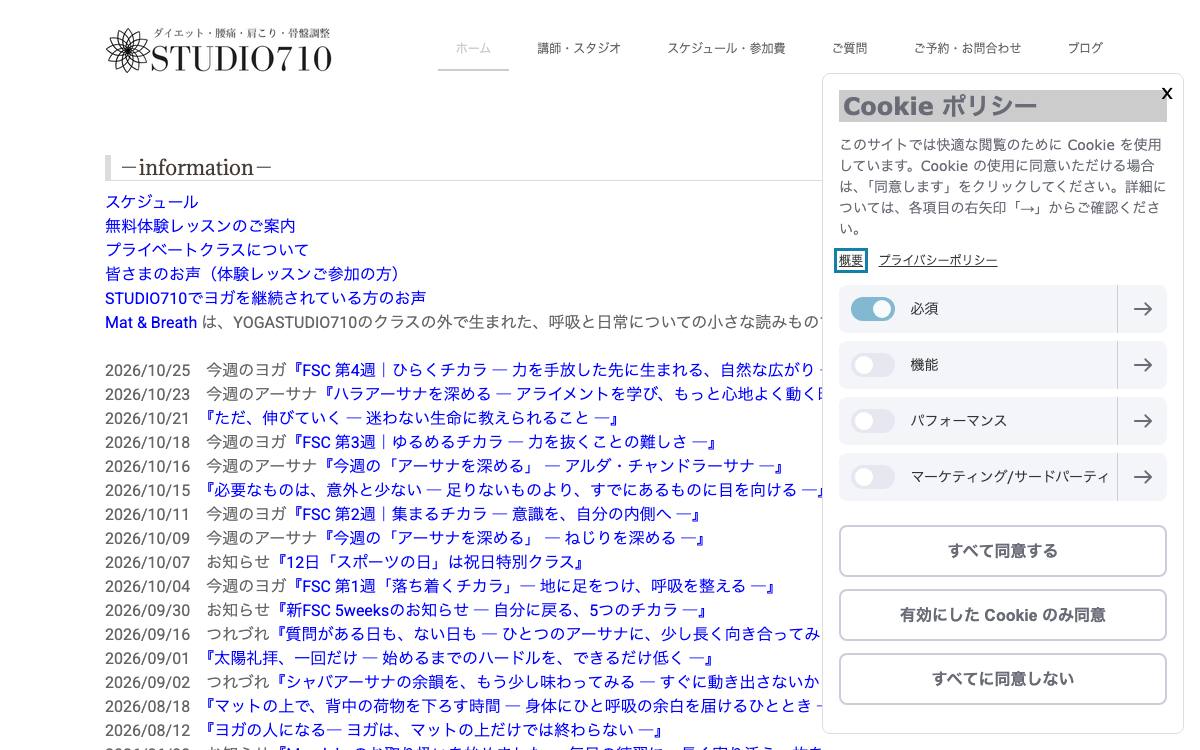Enable the マーケティング/サードパーティ cookie switch

pos(873,477)
